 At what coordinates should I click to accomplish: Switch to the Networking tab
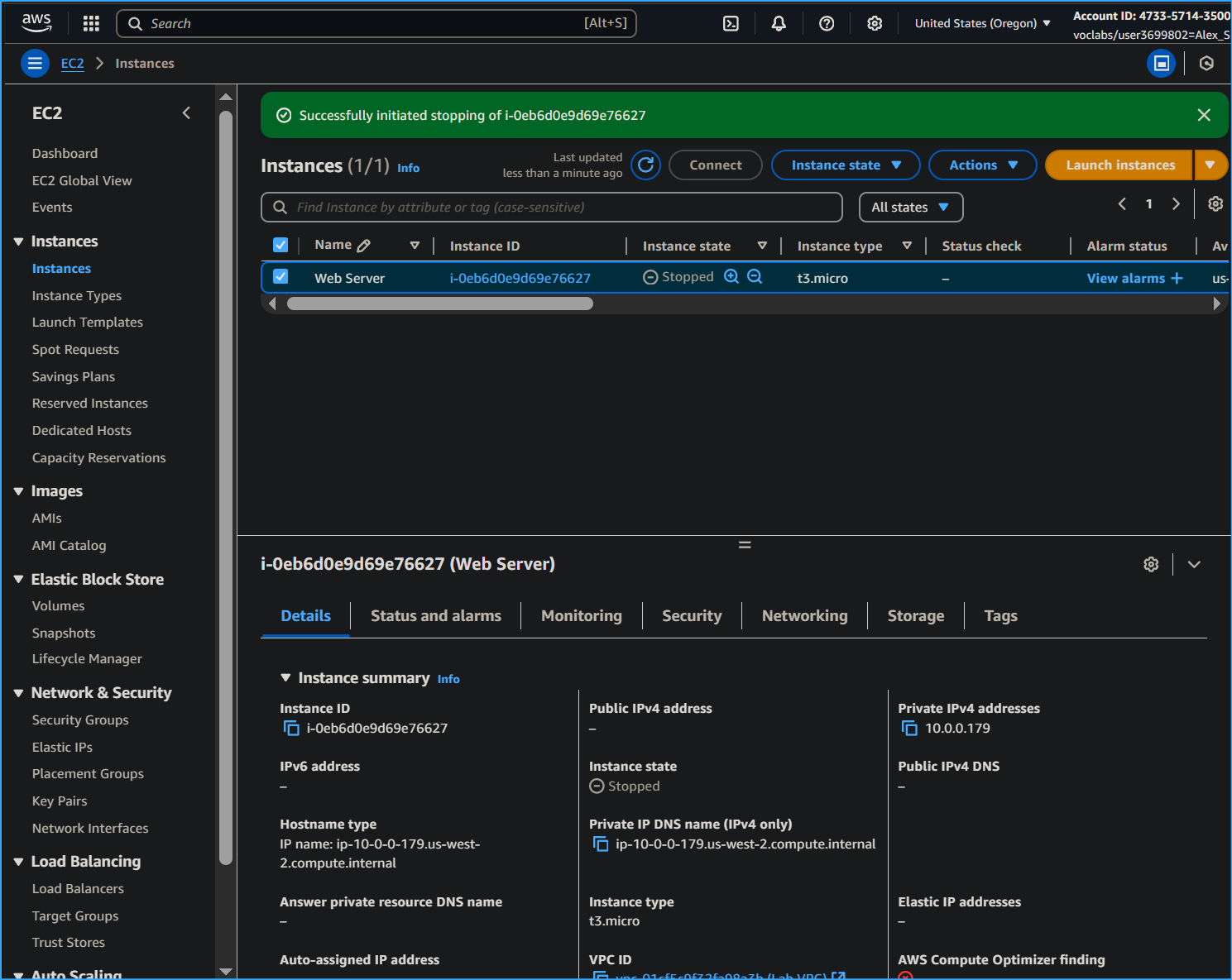pos(804,615)
